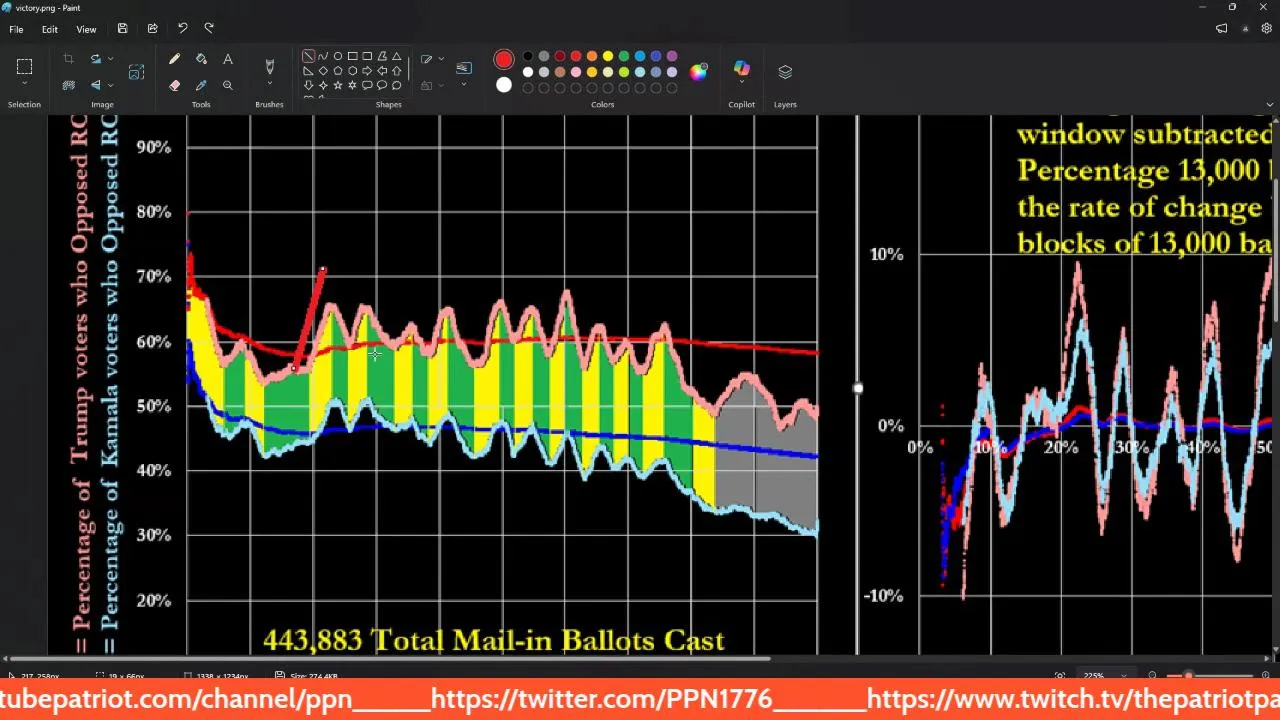
Task: Click the zoom slider at bottom right
Action: point(1208,676)
